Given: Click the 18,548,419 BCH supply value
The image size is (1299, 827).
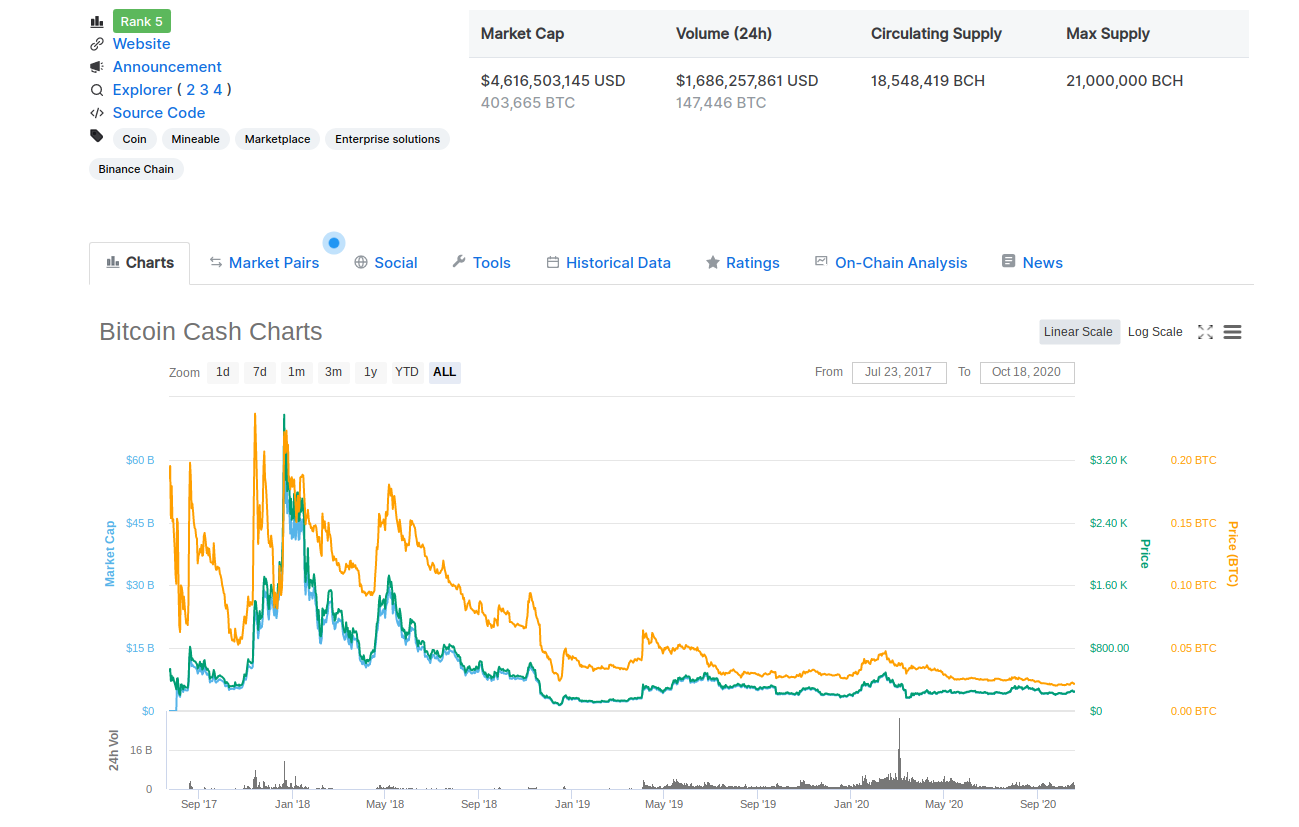Looking at the screenshot, I should coord(928,81).
